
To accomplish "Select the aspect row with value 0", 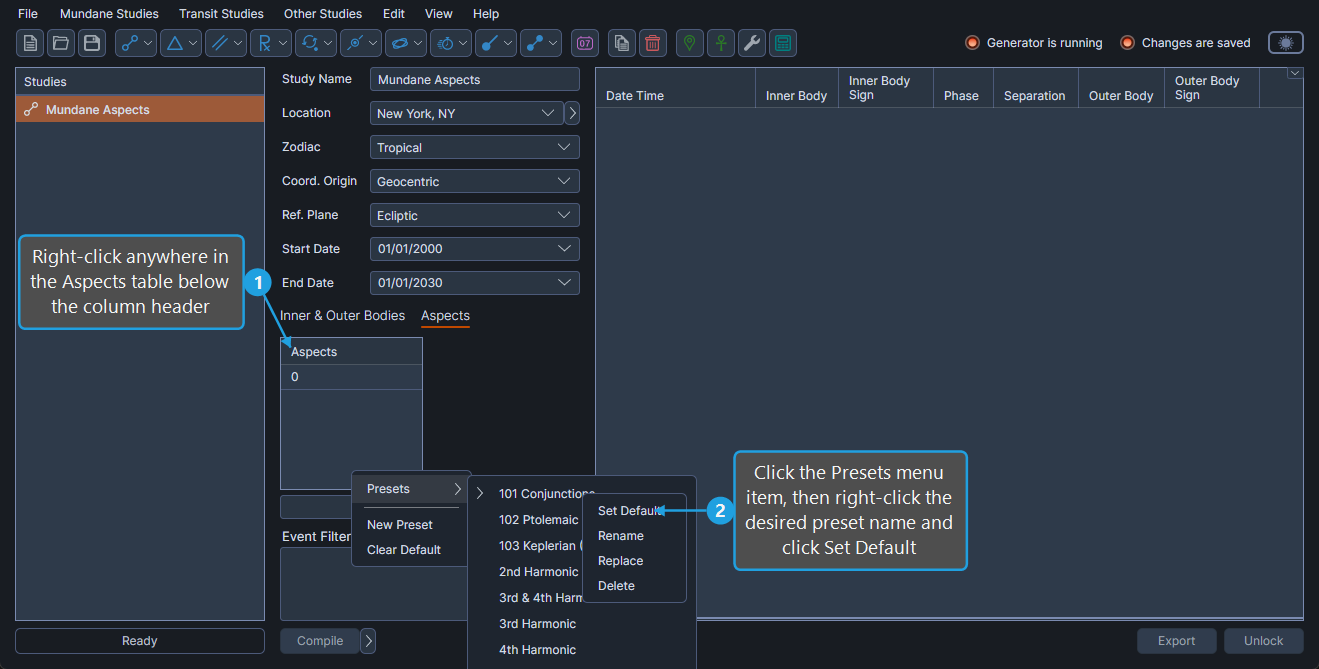I will (x=351, y=377).
